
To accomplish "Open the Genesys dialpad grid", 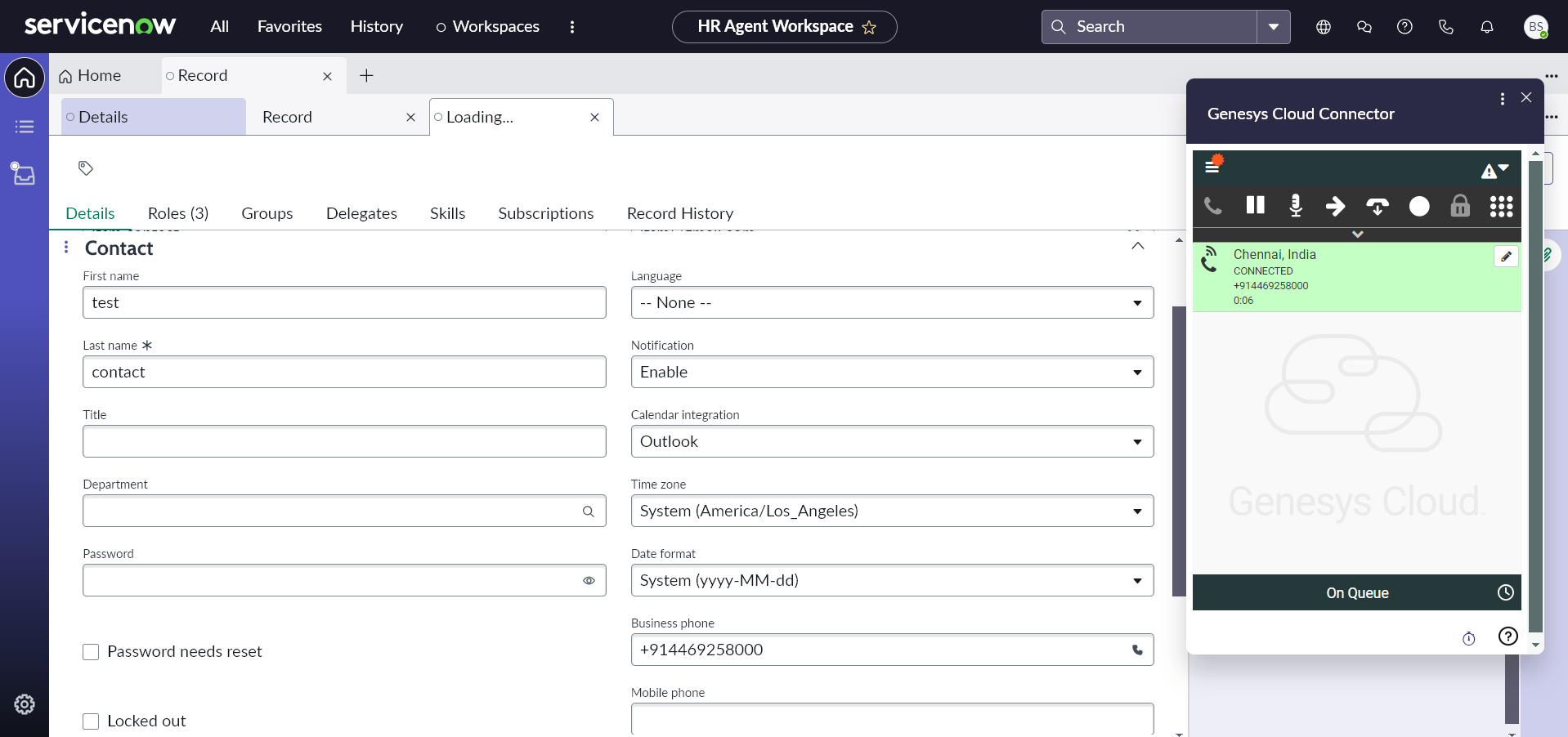I will (x=1501, y=207).
